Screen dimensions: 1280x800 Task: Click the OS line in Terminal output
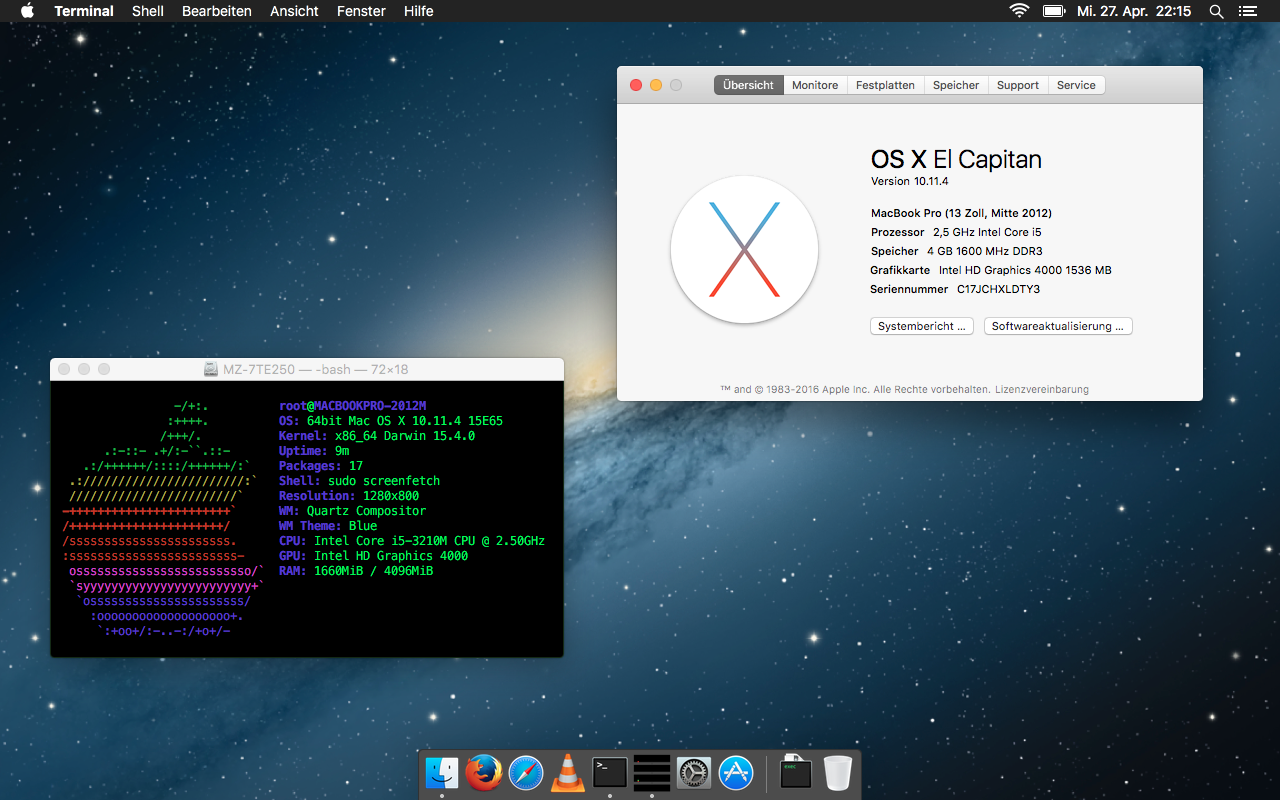coord(391,420)
